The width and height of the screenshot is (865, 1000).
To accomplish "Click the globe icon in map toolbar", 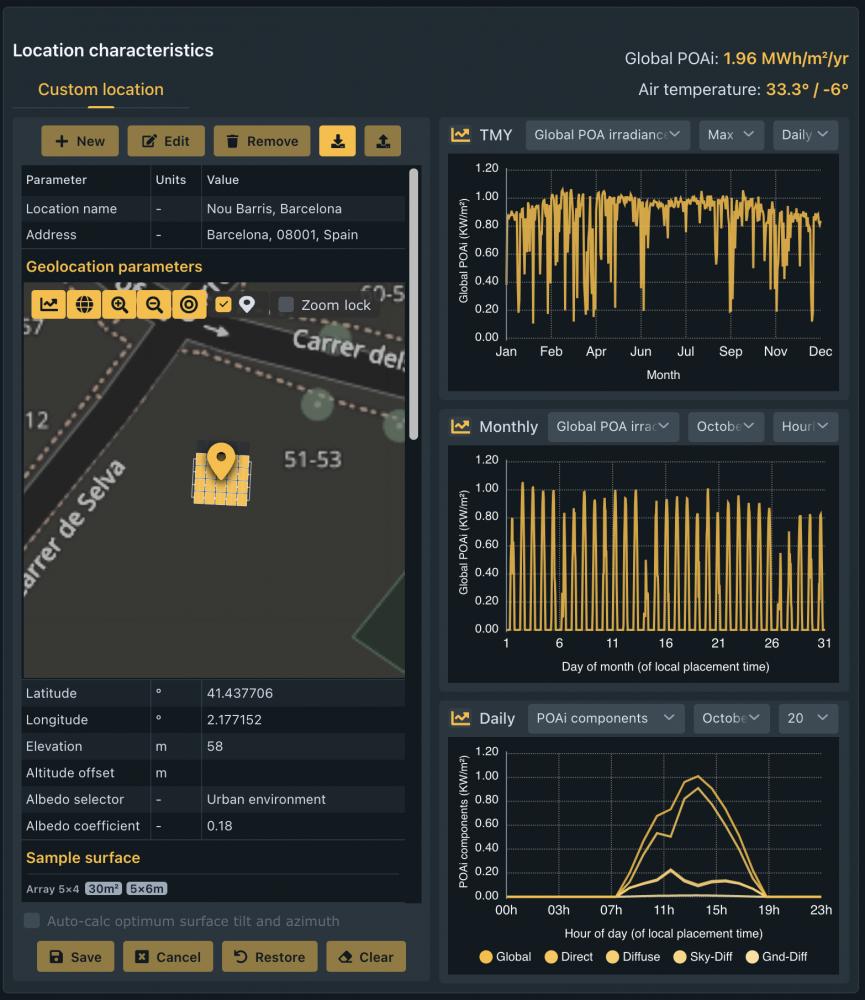I will [84, 304].
